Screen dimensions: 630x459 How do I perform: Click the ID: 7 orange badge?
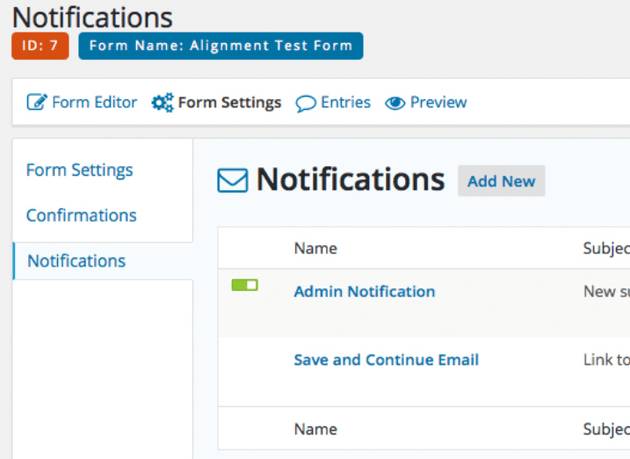40,46
